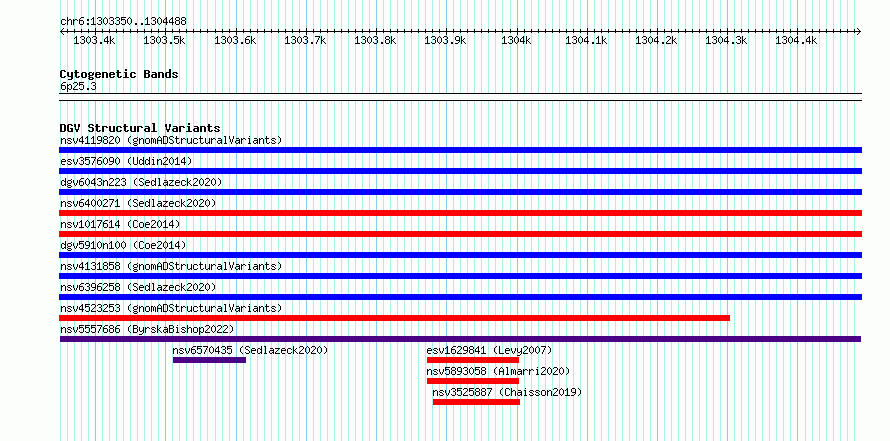Screen dimensions: 890x441
Task: Open nsv4131858 gnomADStructuralVariants label
Action: (x=171, y=266)
